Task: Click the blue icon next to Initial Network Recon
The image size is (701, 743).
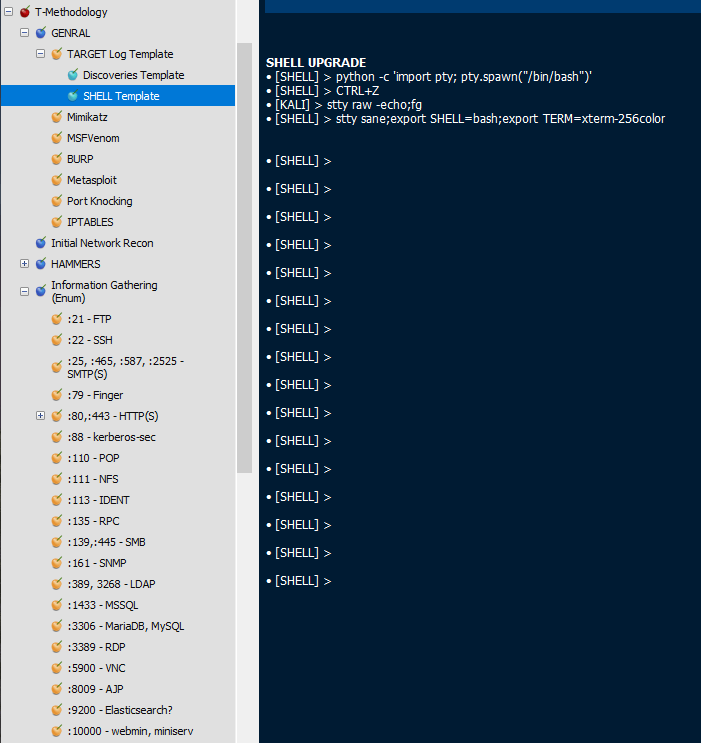Action: pos(41,243)
